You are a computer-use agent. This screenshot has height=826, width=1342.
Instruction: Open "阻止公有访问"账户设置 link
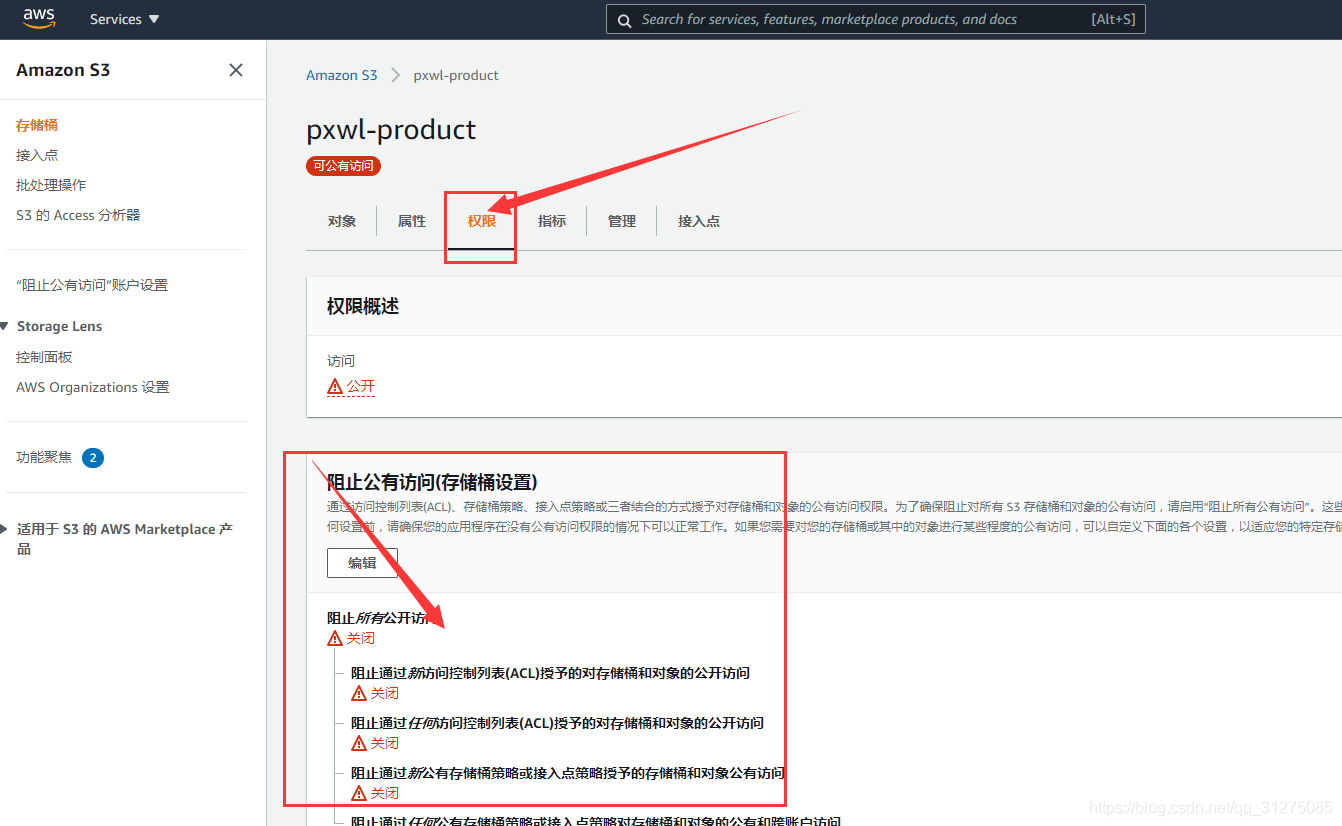pyautogui.click(x=92, y=285)
